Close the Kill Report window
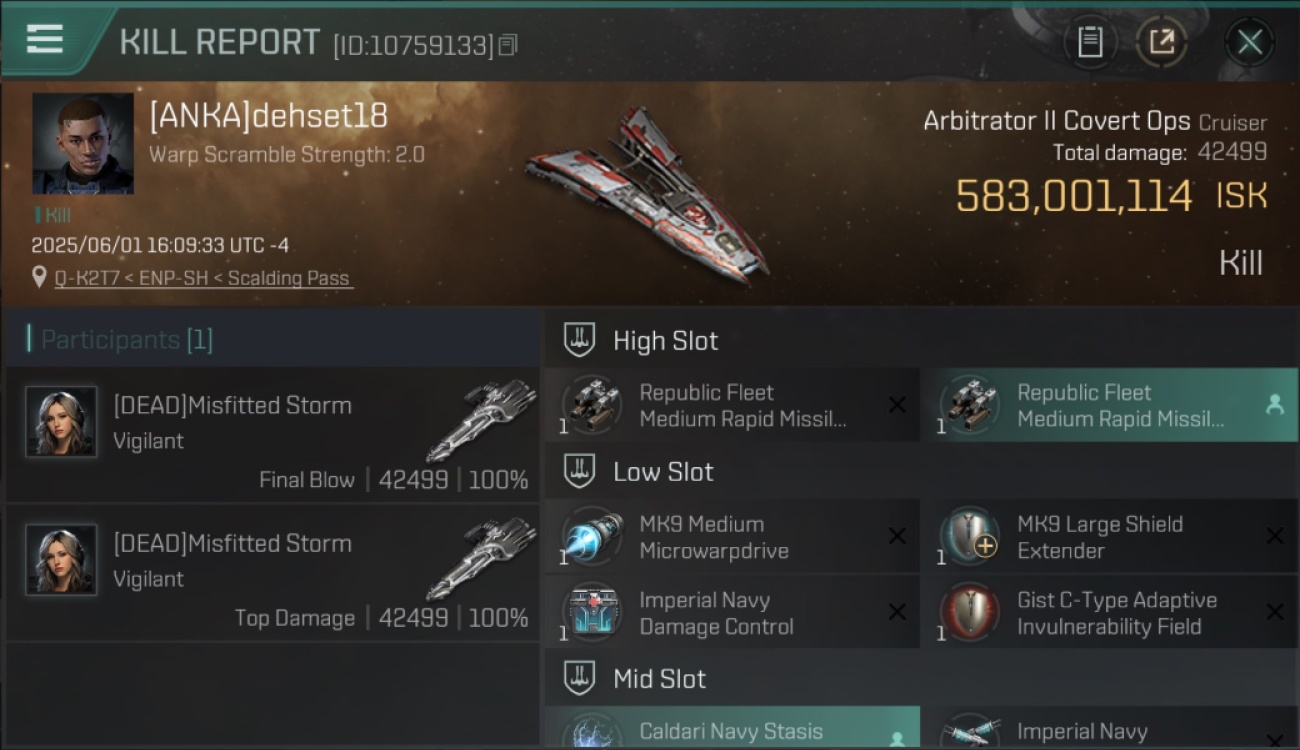1300x750 pixels. [1249, 42]
